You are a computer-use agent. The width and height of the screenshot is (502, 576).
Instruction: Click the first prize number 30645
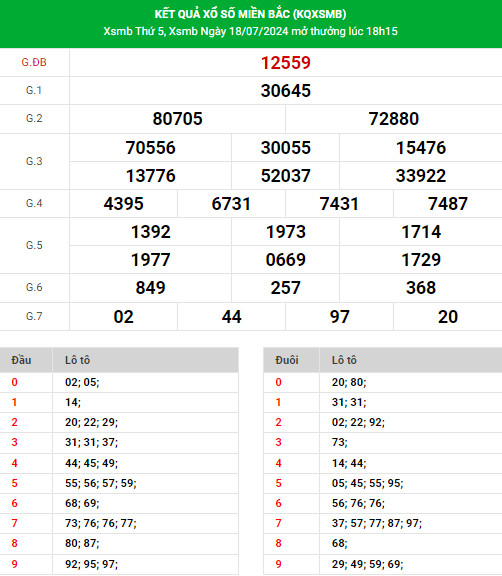point(286,91)
